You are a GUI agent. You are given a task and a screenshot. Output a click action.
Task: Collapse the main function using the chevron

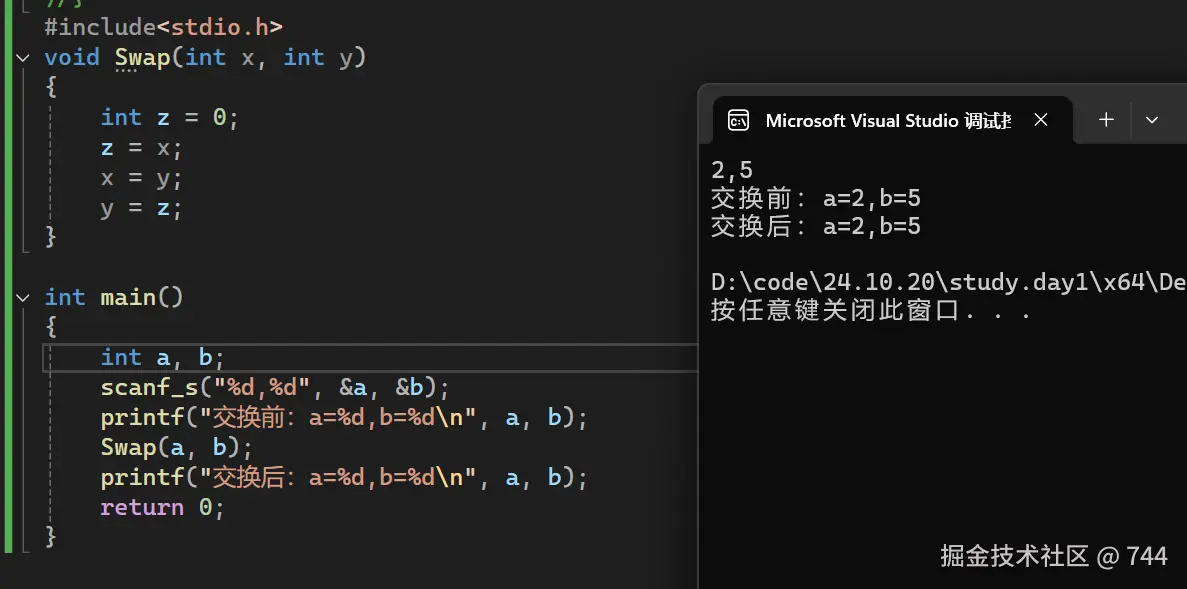(22, 297)
